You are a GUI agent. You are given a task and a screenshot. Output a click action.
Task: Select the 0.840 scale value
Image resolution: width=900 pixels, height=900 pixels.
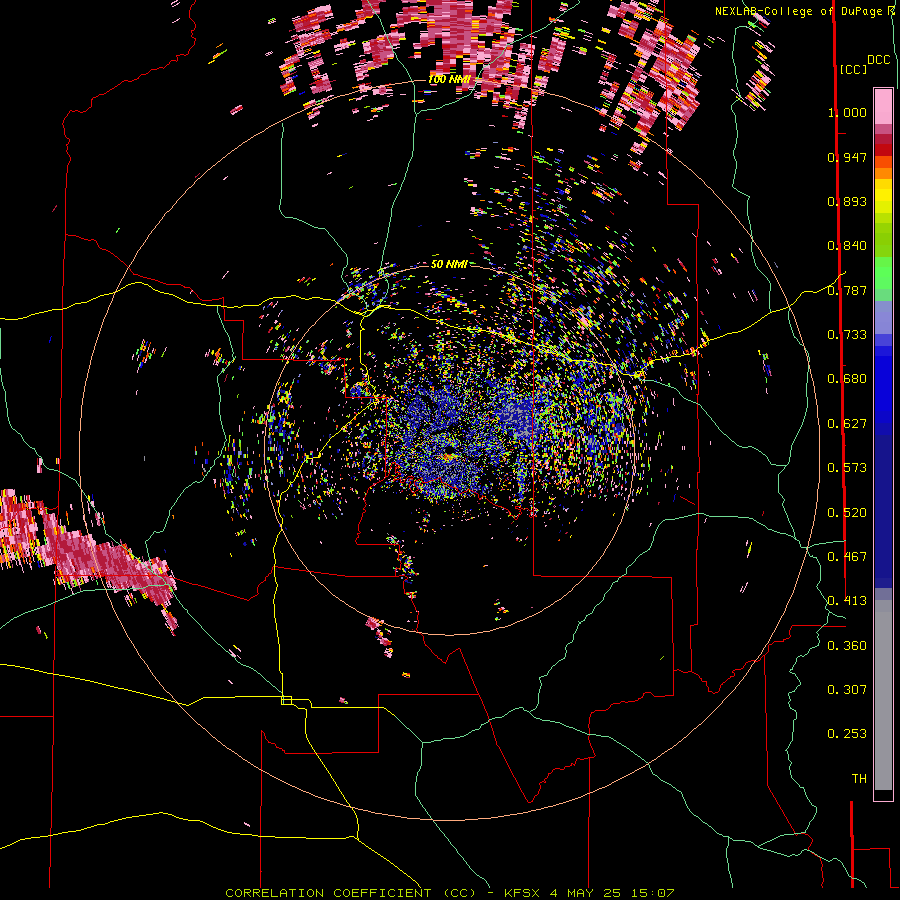[x=847, y=246]
